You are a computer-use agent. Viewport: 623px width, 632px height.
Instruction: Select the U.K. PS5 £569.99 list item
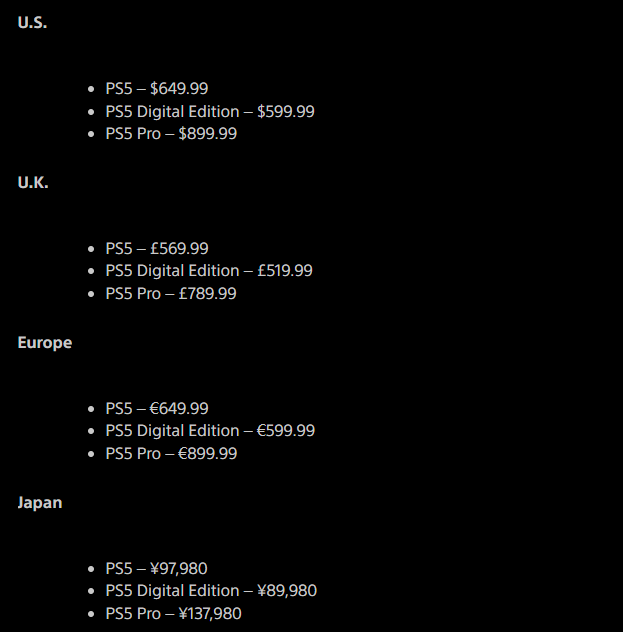tap(156, 249)
